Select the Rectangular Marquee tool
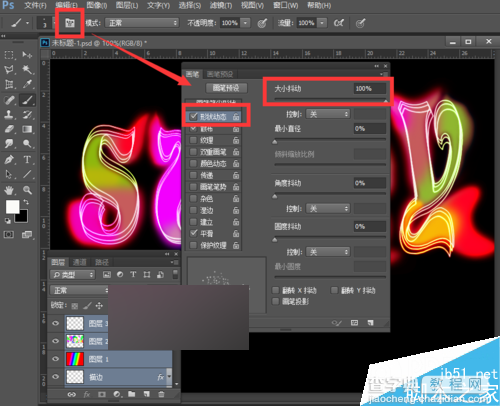 point(9,55)
